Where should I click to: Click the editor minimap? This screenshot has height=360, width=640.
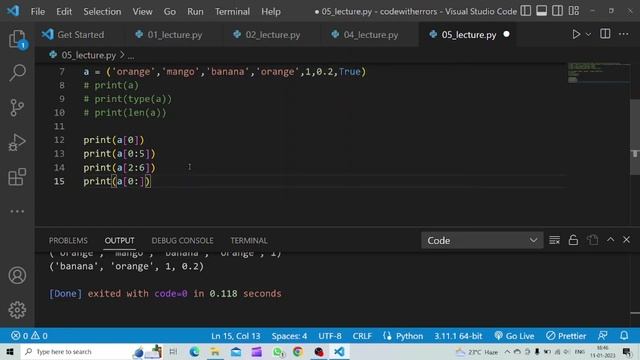point(598,73)
